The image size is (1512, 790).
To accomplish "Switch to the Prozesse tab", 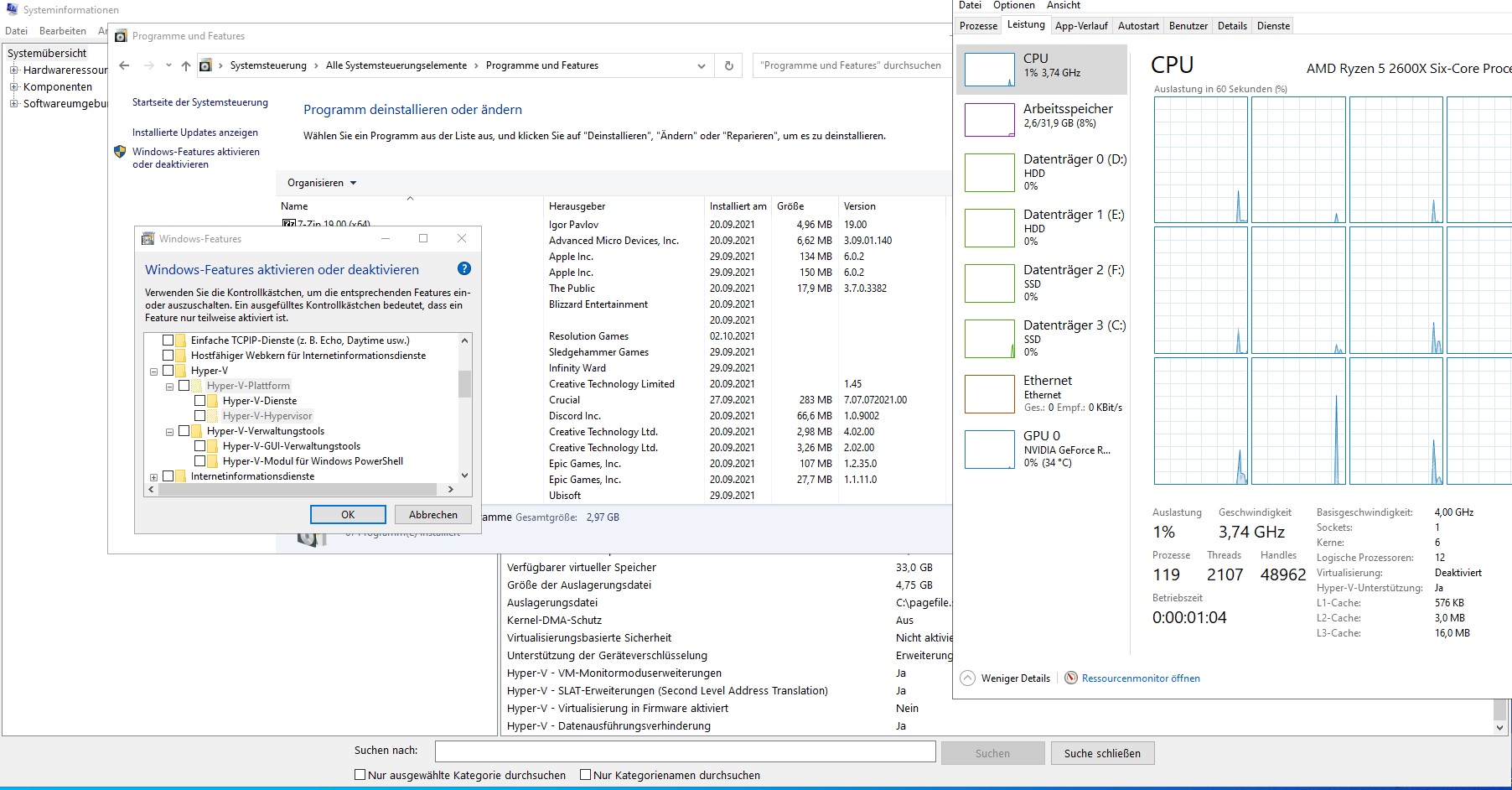I will click(978, 26).
